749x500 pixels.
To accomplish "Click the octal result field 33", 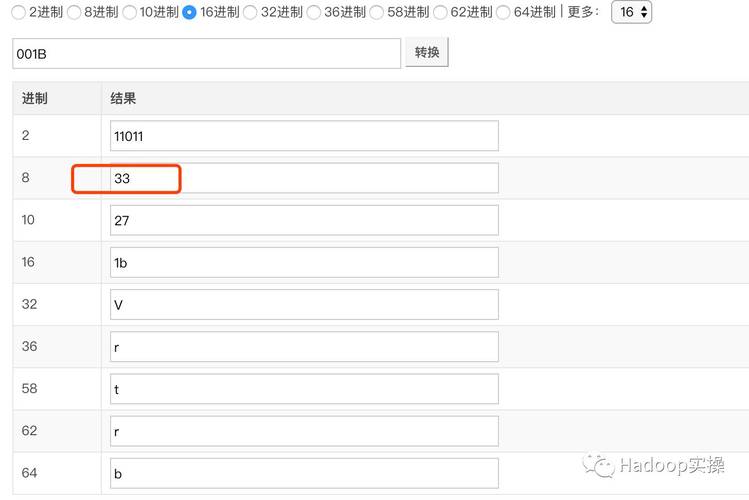I will [x=304, y=178].
